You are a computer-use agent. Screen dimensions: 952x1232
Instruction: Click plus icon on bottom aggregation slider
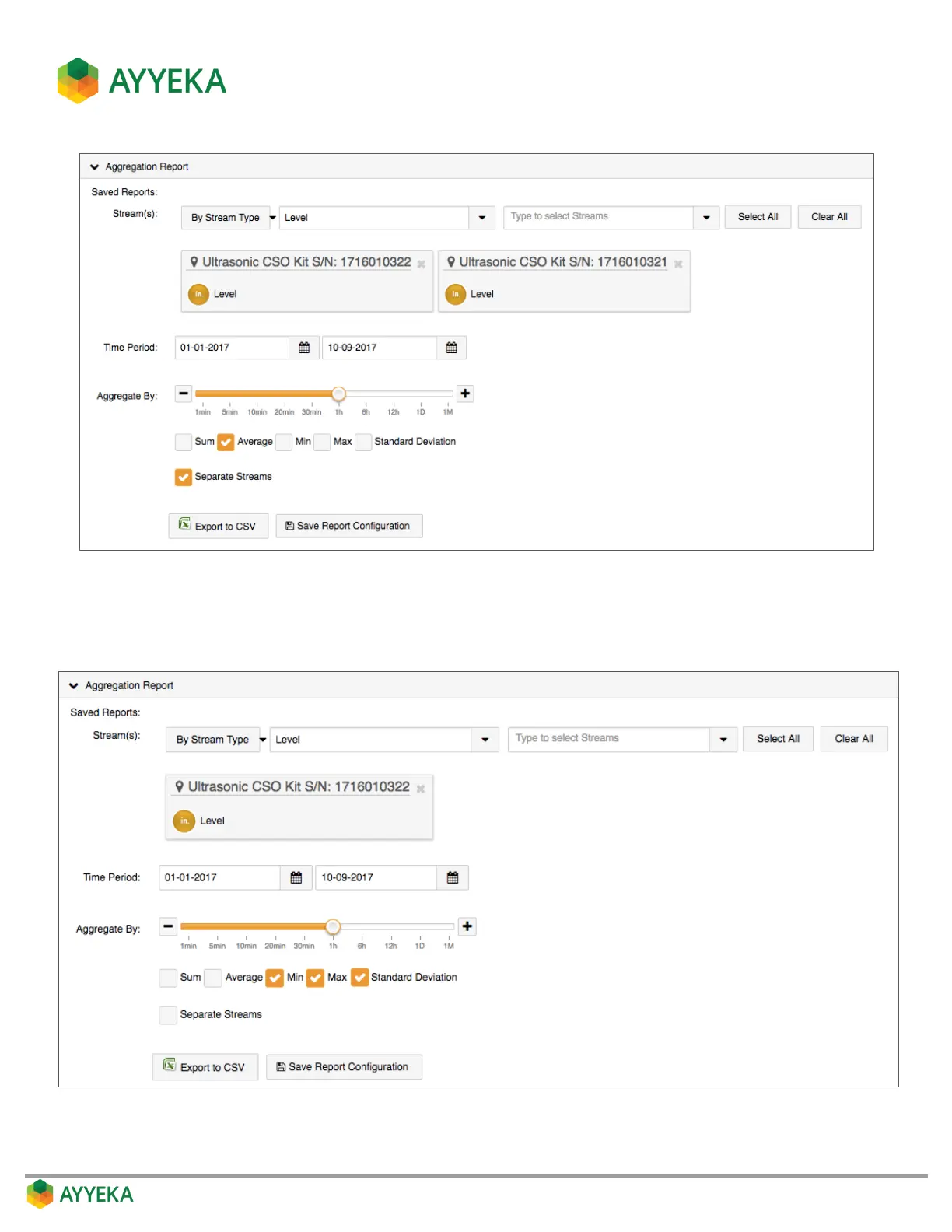pos(467,926)
